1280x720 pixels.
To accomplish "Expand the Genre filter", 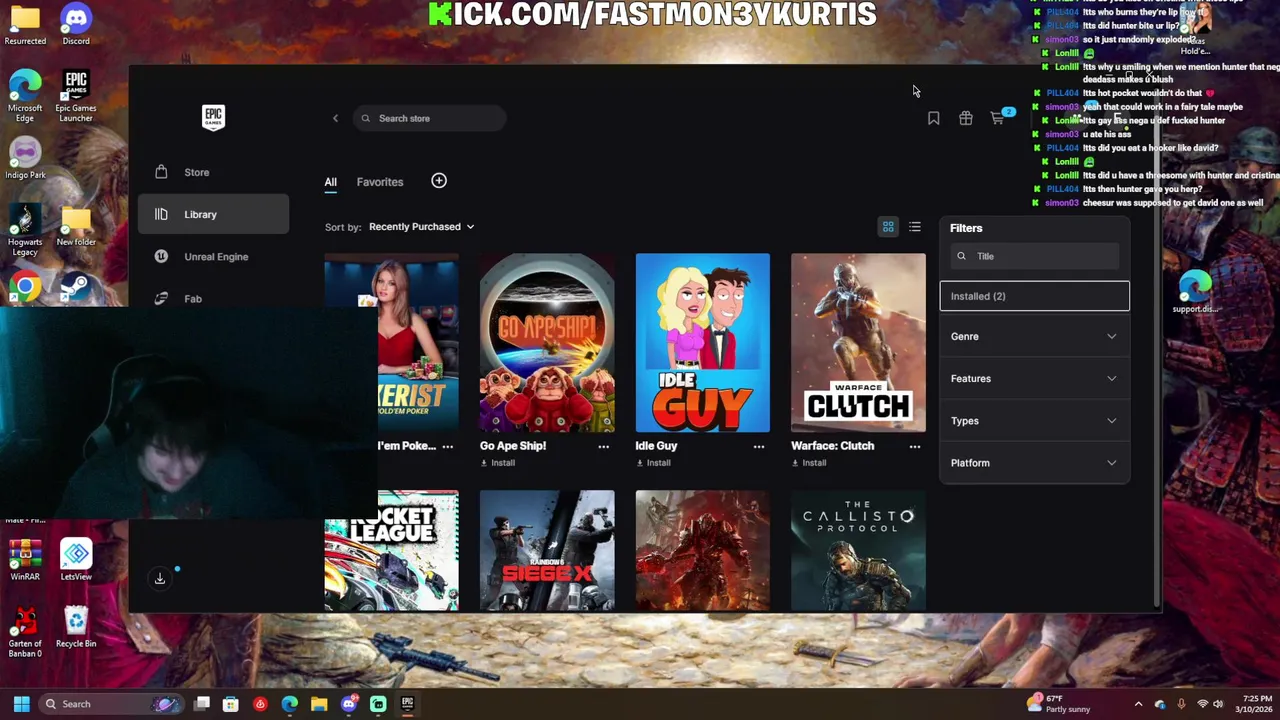I will coord(1034,336).
